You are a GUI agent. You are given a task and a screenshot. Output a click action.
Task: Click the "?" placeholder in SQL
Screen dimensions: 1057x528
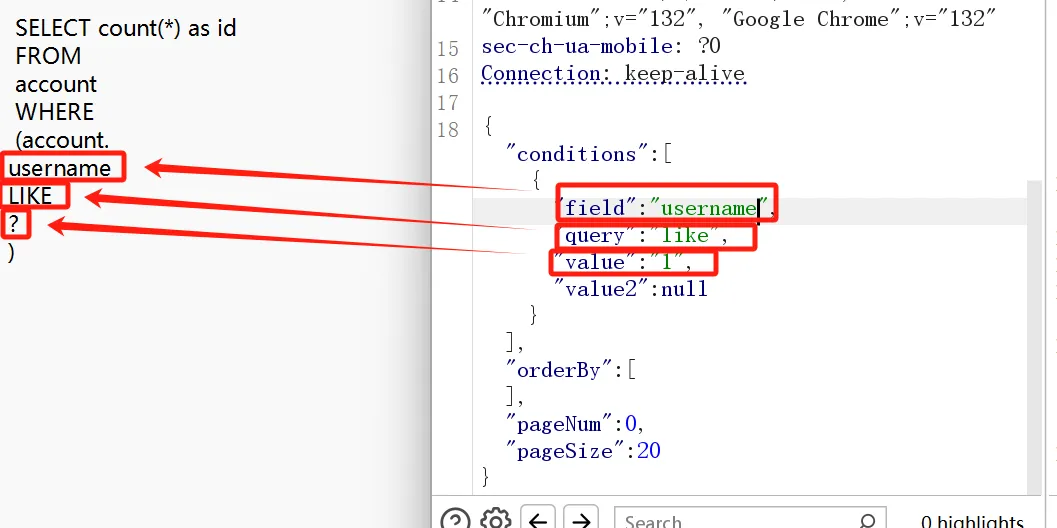pos(13,224)
